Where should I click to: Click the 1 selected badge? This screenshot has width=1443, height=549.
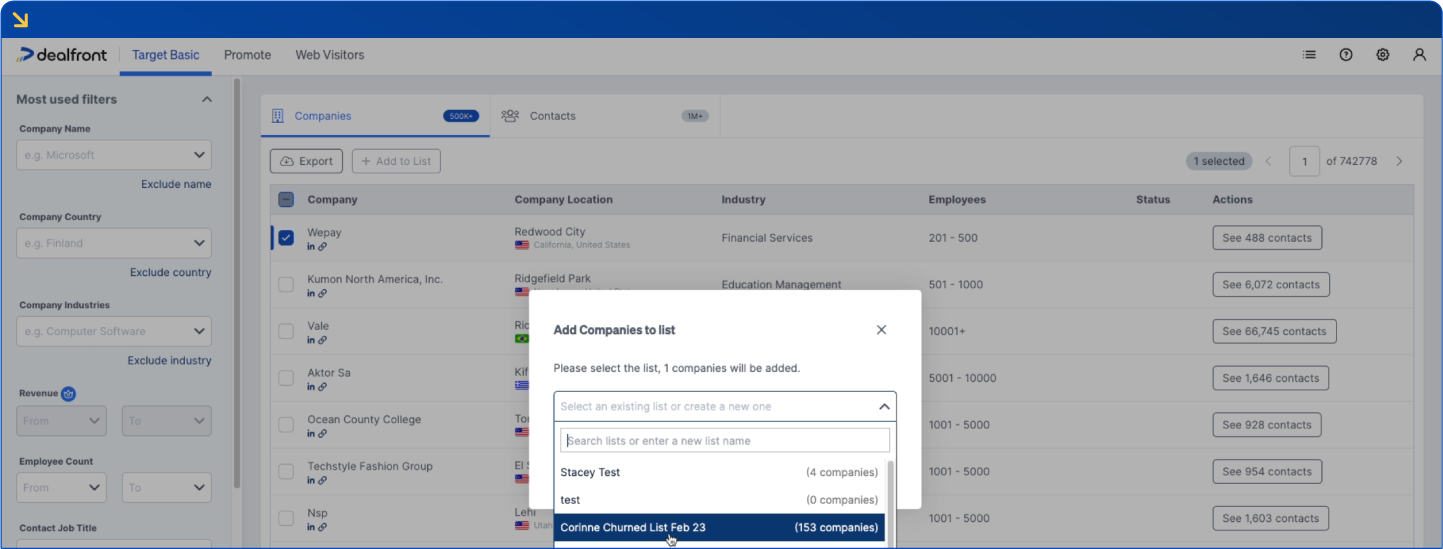point(1219,161)
